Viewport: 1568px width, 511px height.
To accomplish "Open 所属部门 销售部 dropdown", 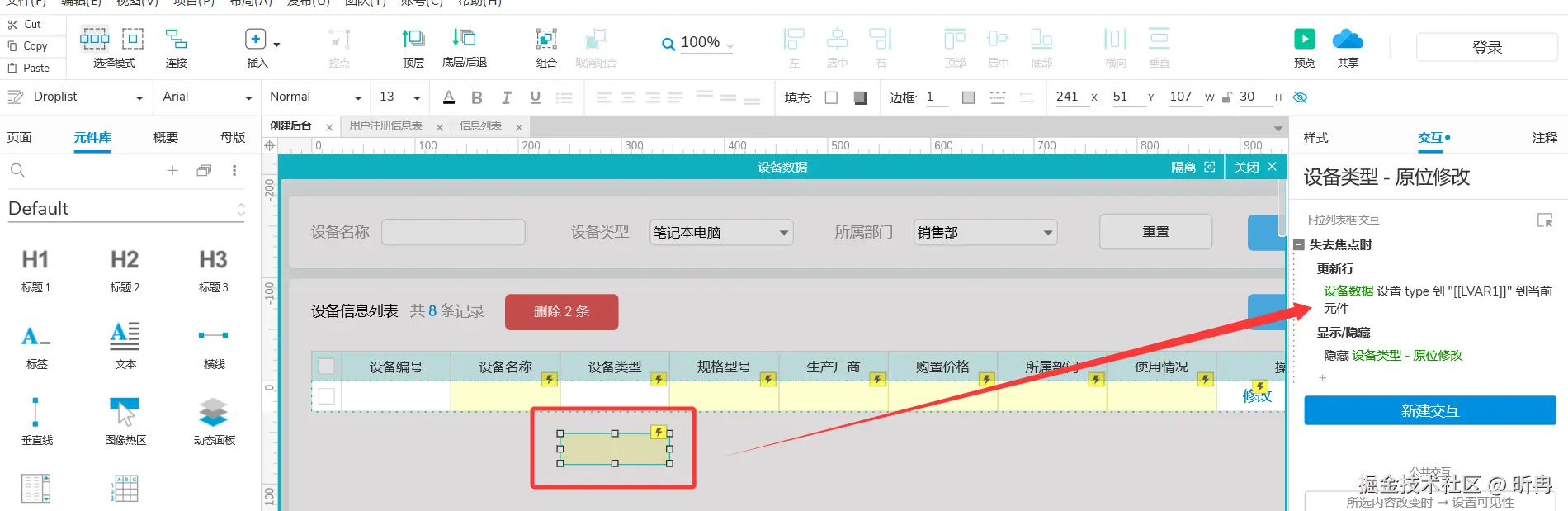I will (x=985, y=233).
